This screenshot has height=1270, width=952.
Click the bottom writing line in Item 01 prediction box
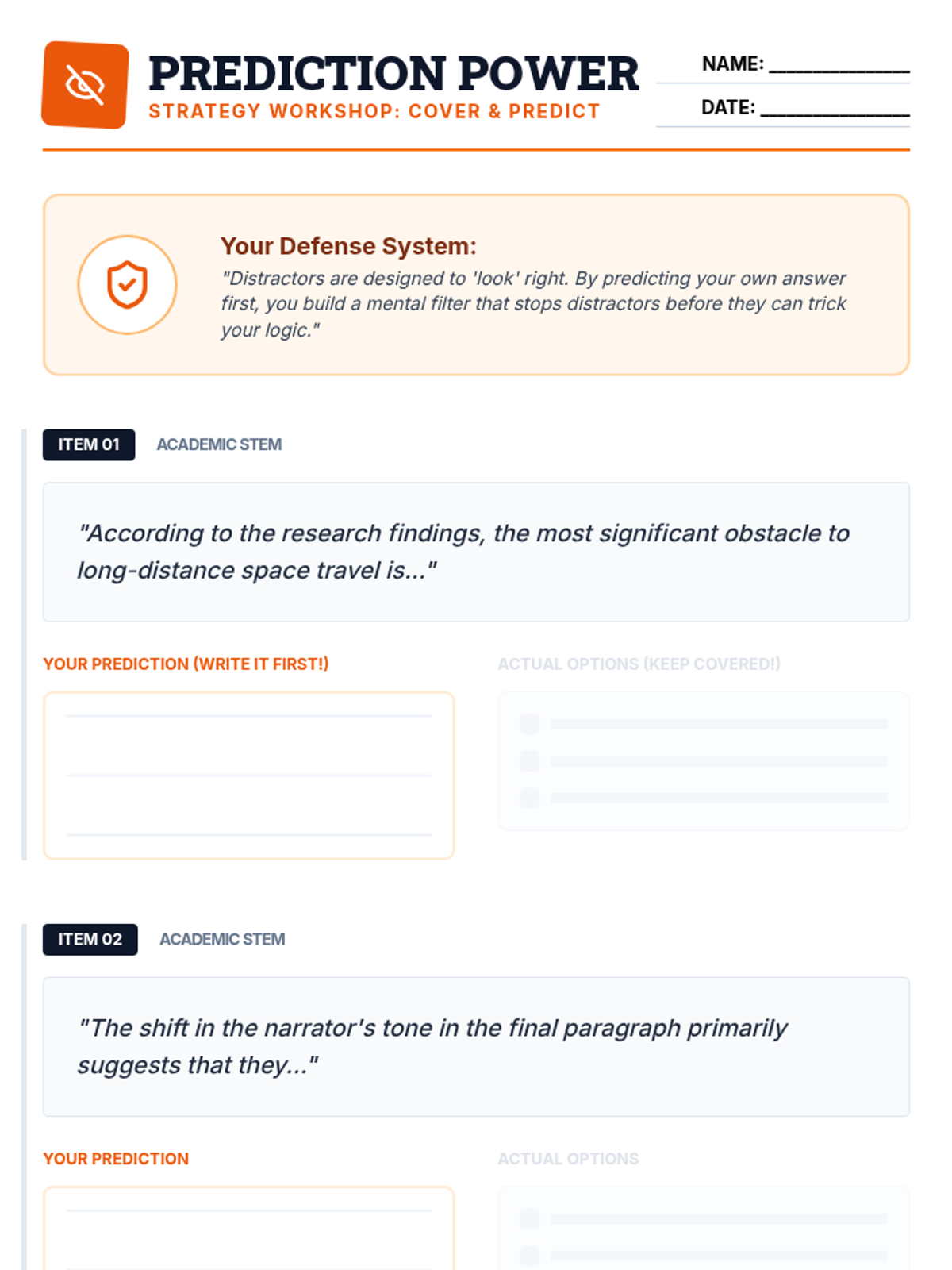click(249, 834)
